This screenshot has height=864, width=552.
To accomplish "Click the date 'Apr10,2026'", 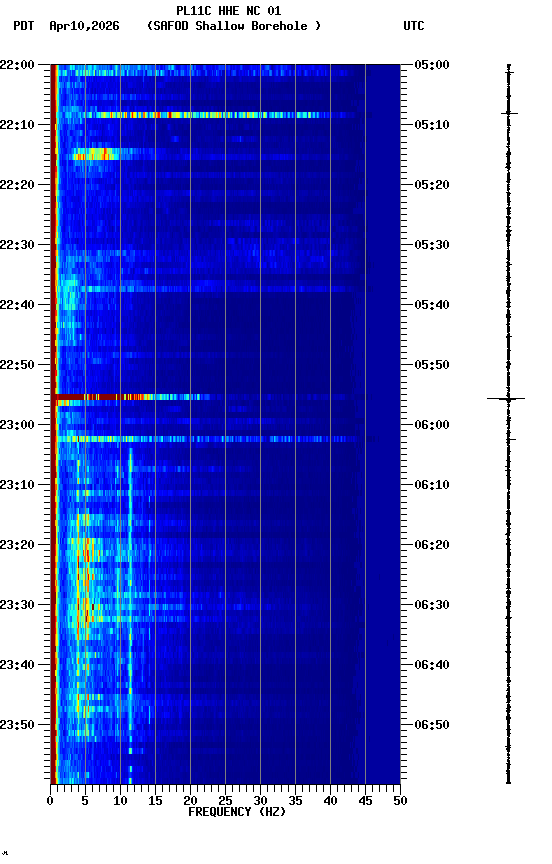I will [x=84, y=26].
